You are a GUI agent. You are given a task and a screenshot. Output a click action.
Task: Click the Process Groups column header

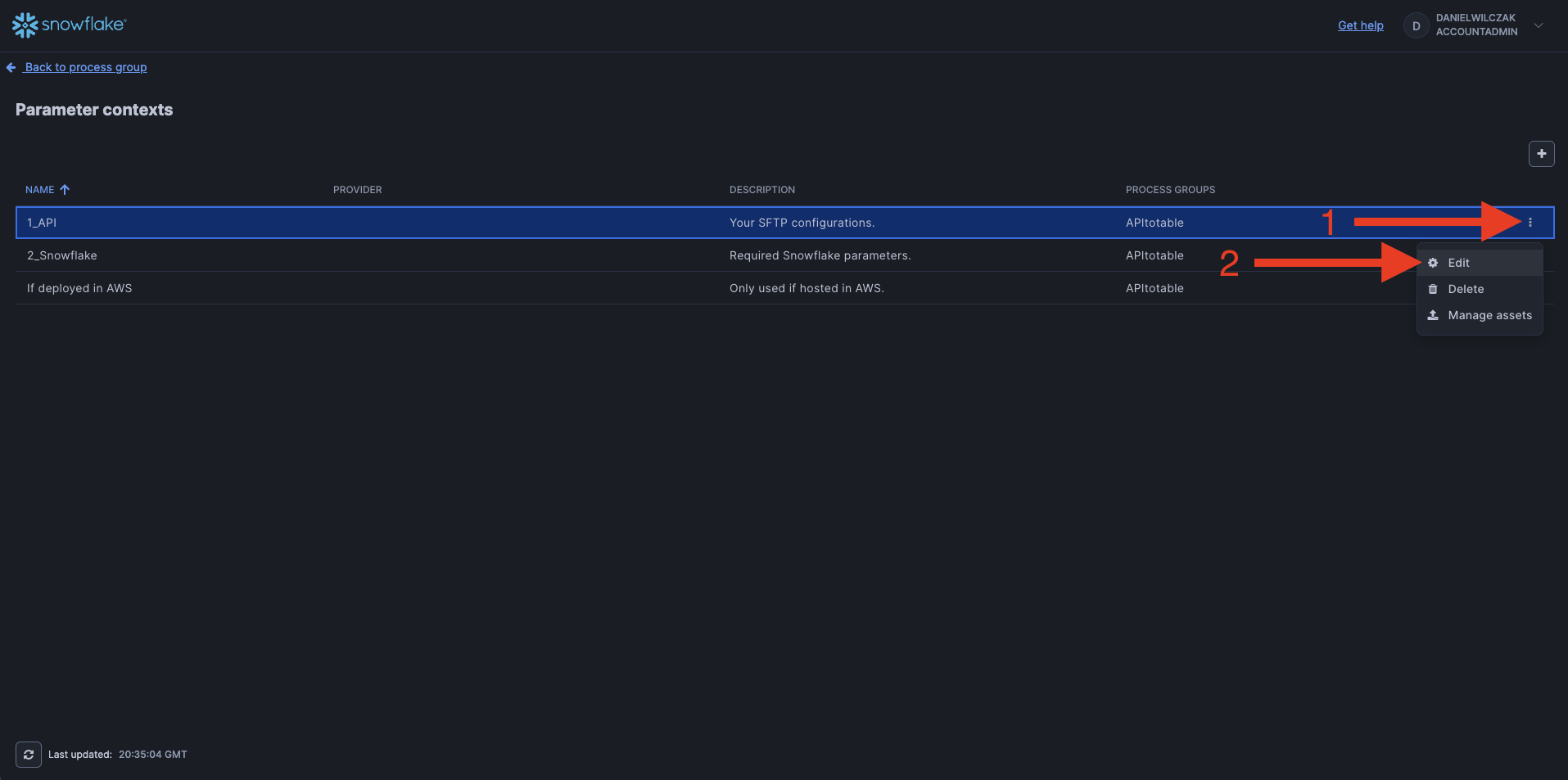(x=1169, y=190)
